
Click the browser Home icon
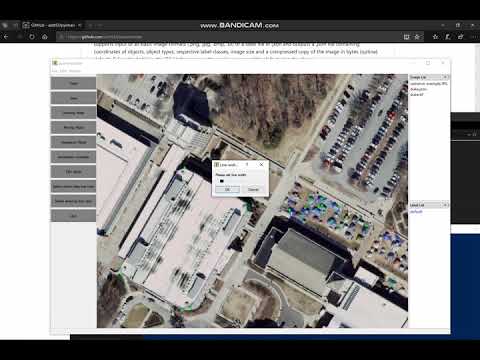[x=45, y=37]
